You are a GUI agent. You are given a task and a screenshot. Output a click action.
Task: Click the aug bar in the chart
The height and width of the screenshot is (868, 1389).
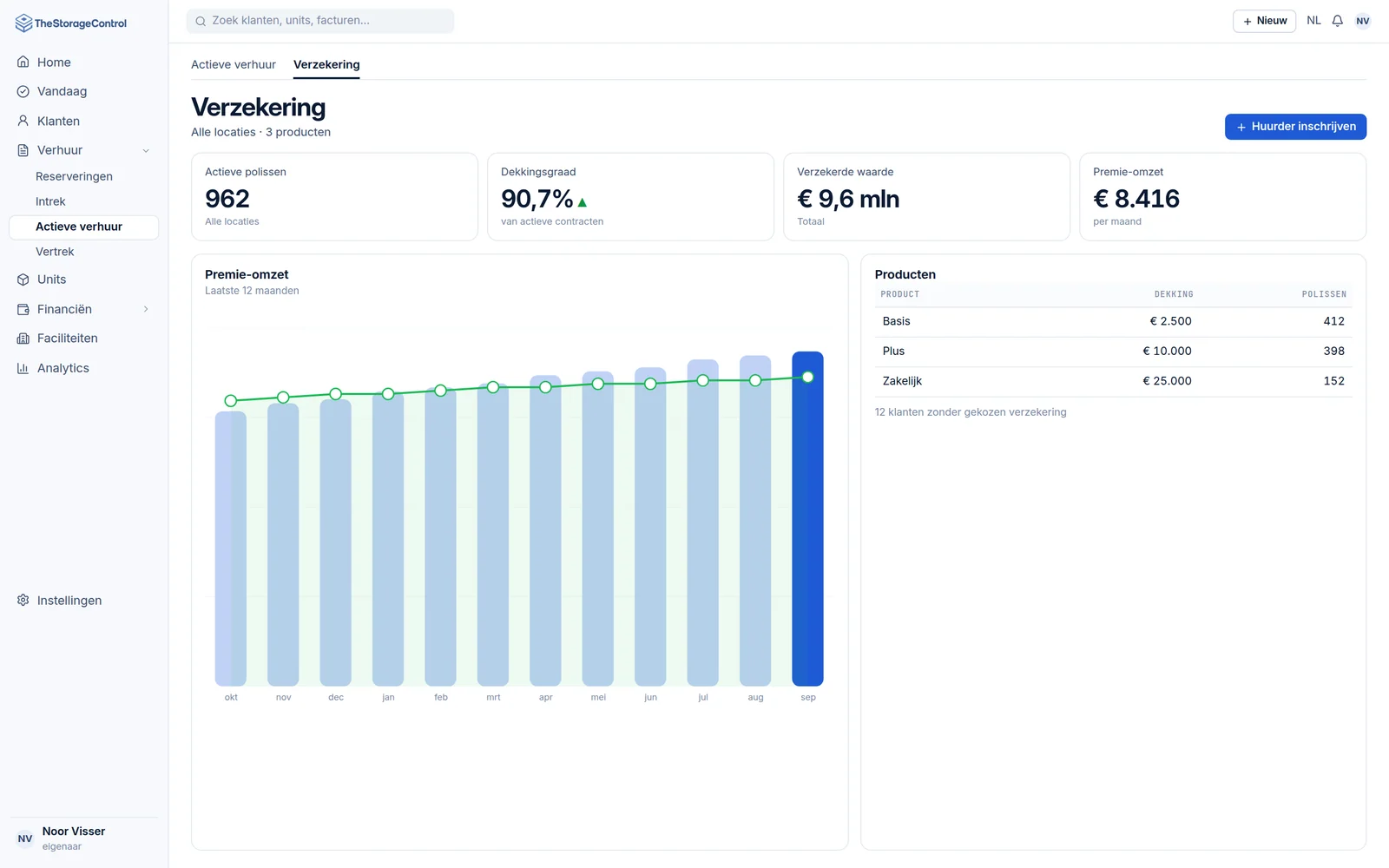coord(755,521)
